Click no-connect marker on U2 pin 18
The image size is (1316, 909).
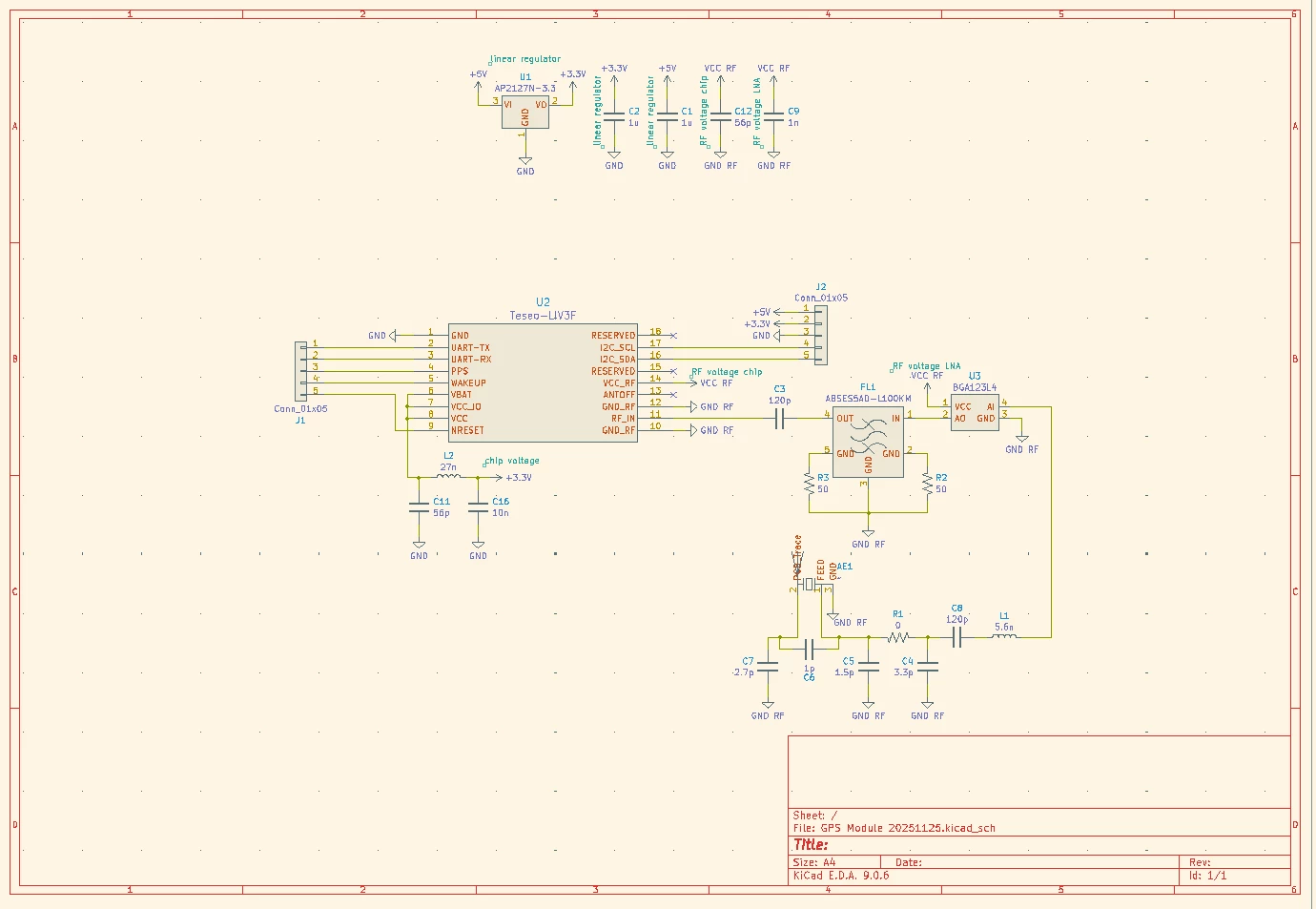673,335
